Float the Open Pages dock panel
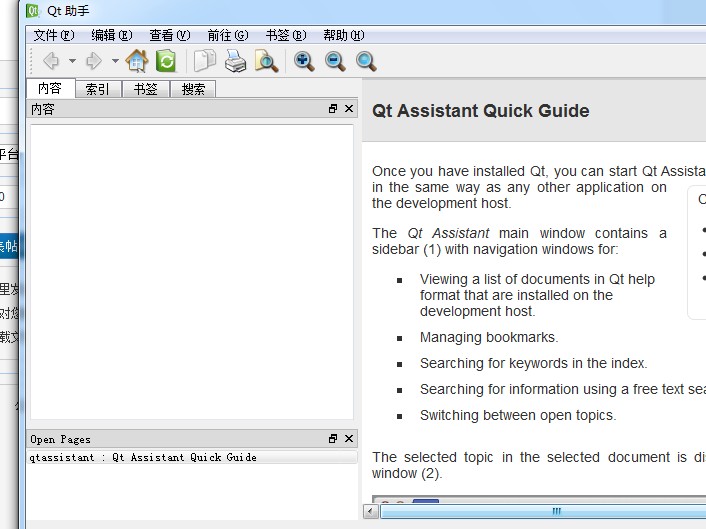The image size is (706, 529). coord(333,439)
